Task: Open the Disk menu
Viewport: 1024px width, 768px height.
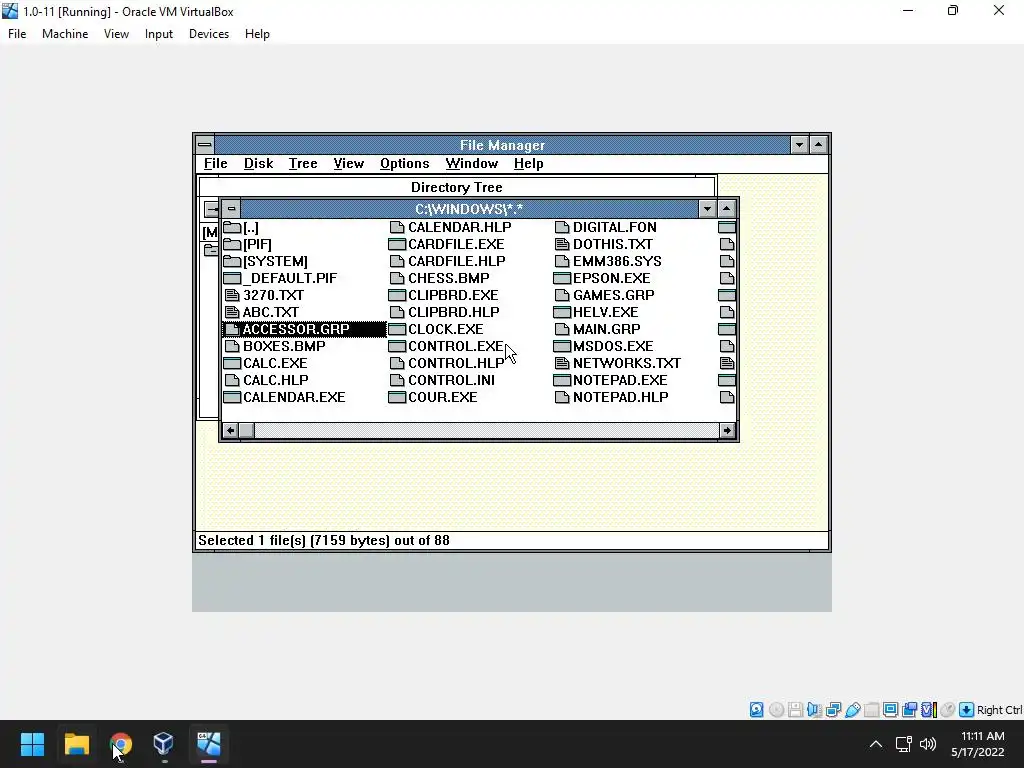Action: click(259, 164)
